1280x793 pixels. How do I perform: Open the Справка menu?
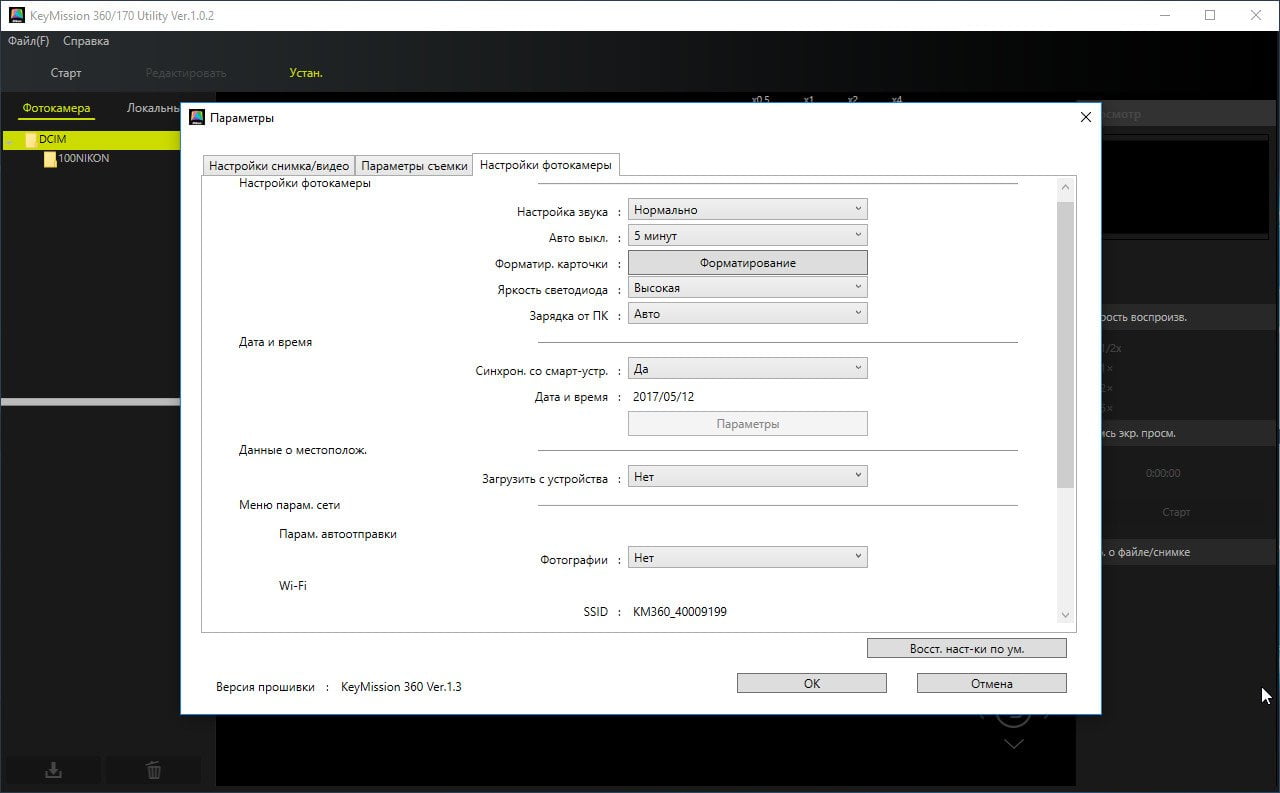(x=86, y=41)
